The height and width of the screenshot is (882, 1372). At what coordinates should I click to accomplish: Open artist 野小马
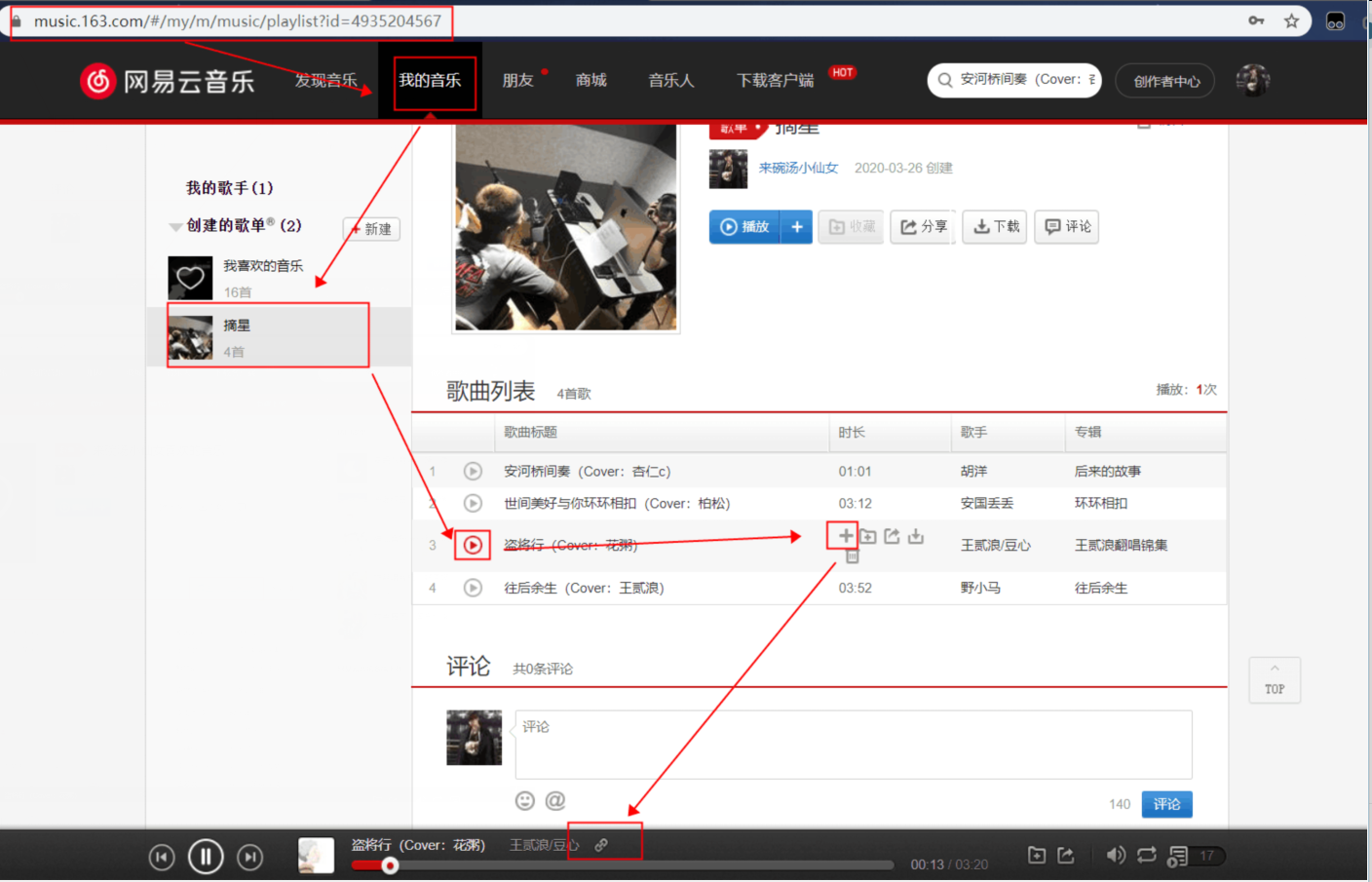pos(980,588)
